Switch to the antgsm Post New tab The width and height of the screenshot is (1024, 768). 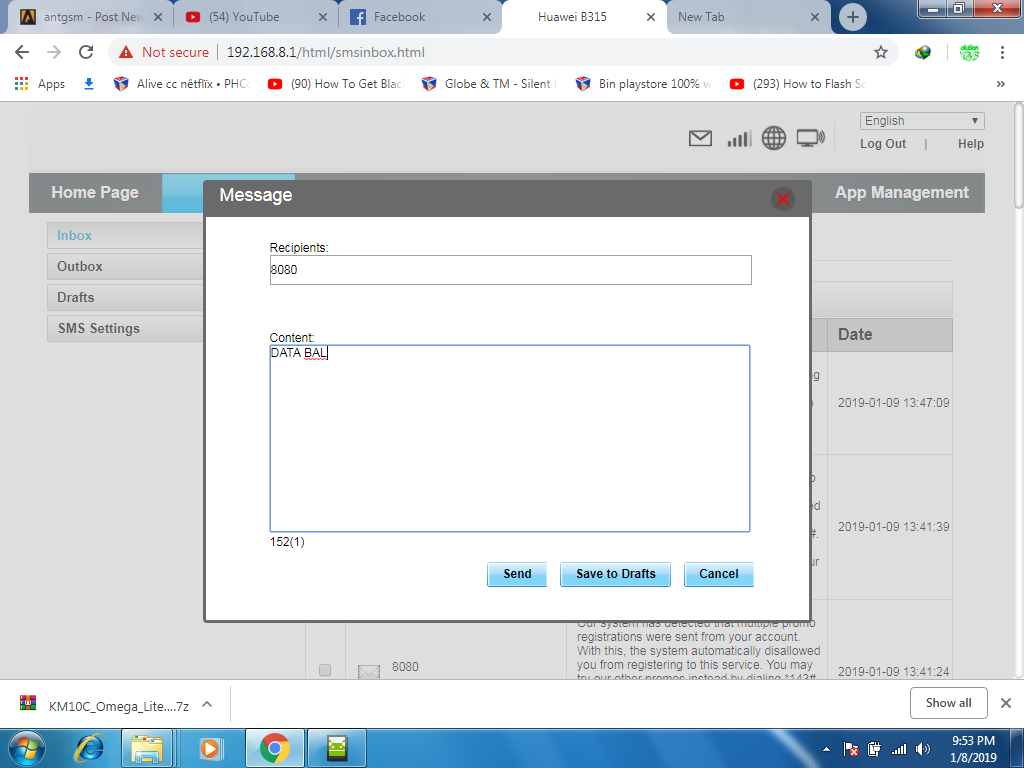pyautogui.click(x=90, y=17)
